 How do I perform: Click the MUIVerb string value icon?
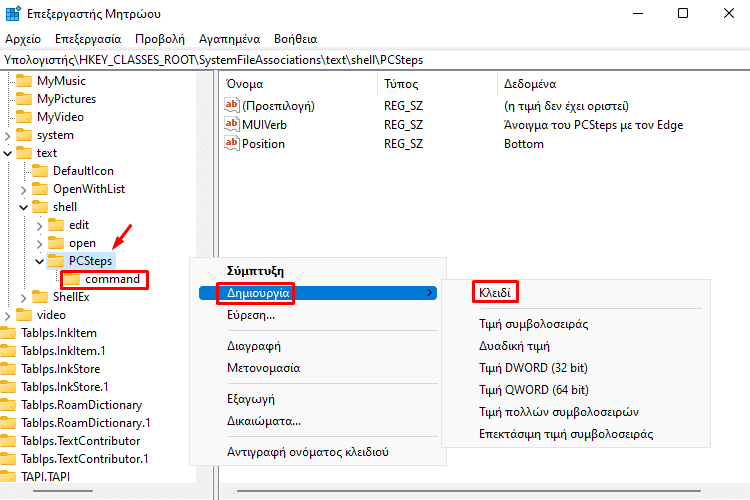pyautogui.click(x=232, y=124)
